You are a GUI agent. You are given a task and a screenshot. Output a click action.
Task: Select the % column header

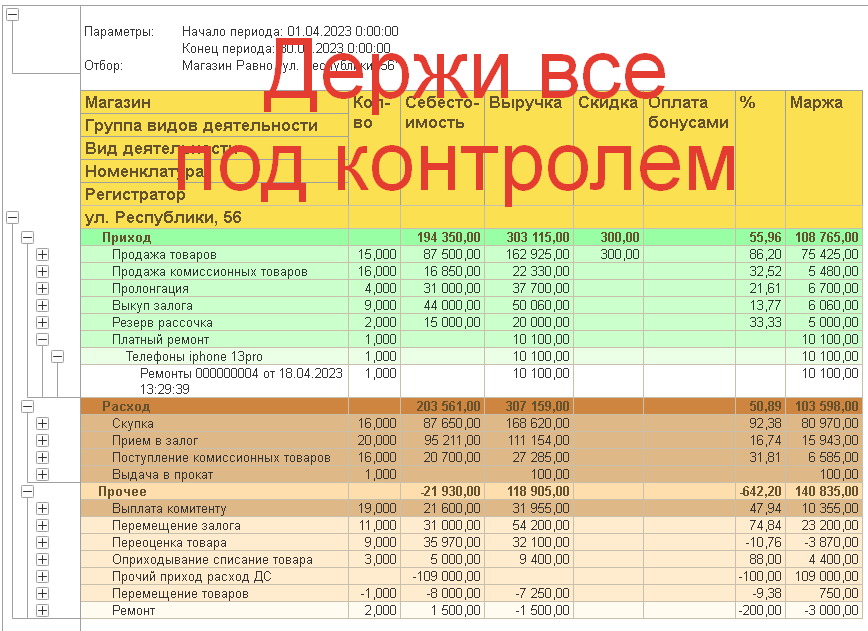click(760, 148)
